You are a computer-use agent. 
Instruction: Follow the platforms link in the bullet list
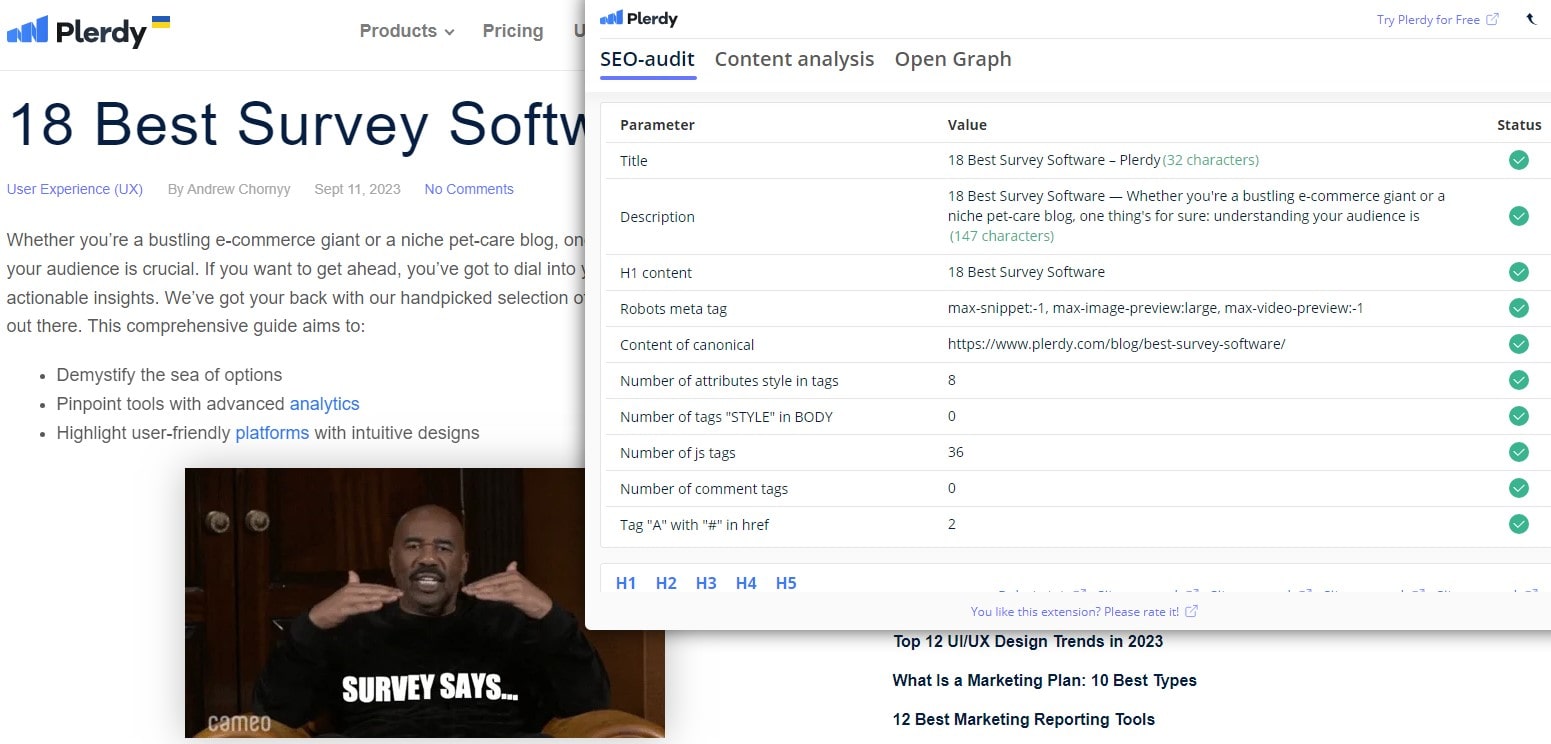[x=272, y=433]
